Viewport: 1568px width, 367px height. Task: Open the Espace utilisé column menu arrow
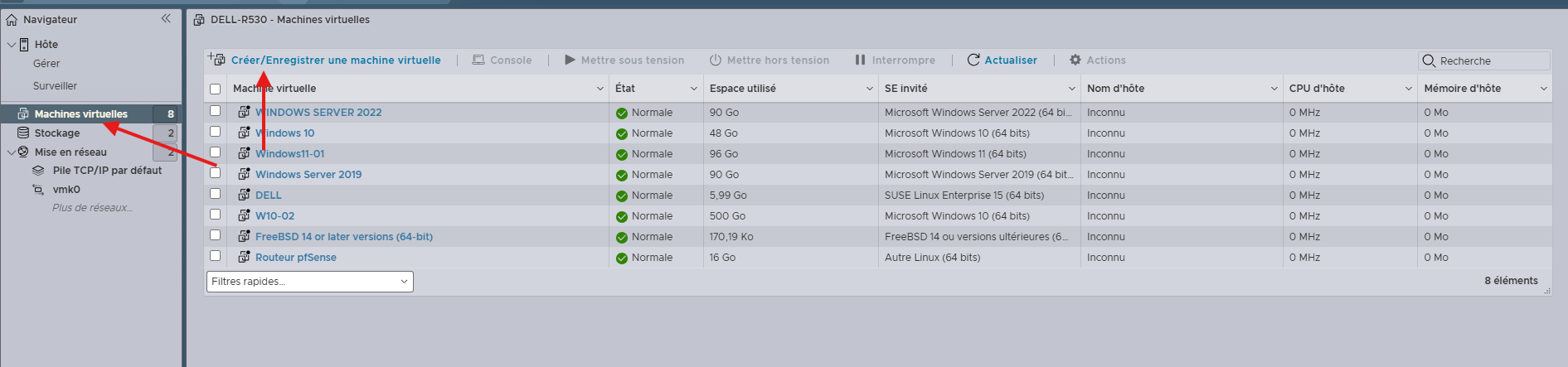(870, 89)
